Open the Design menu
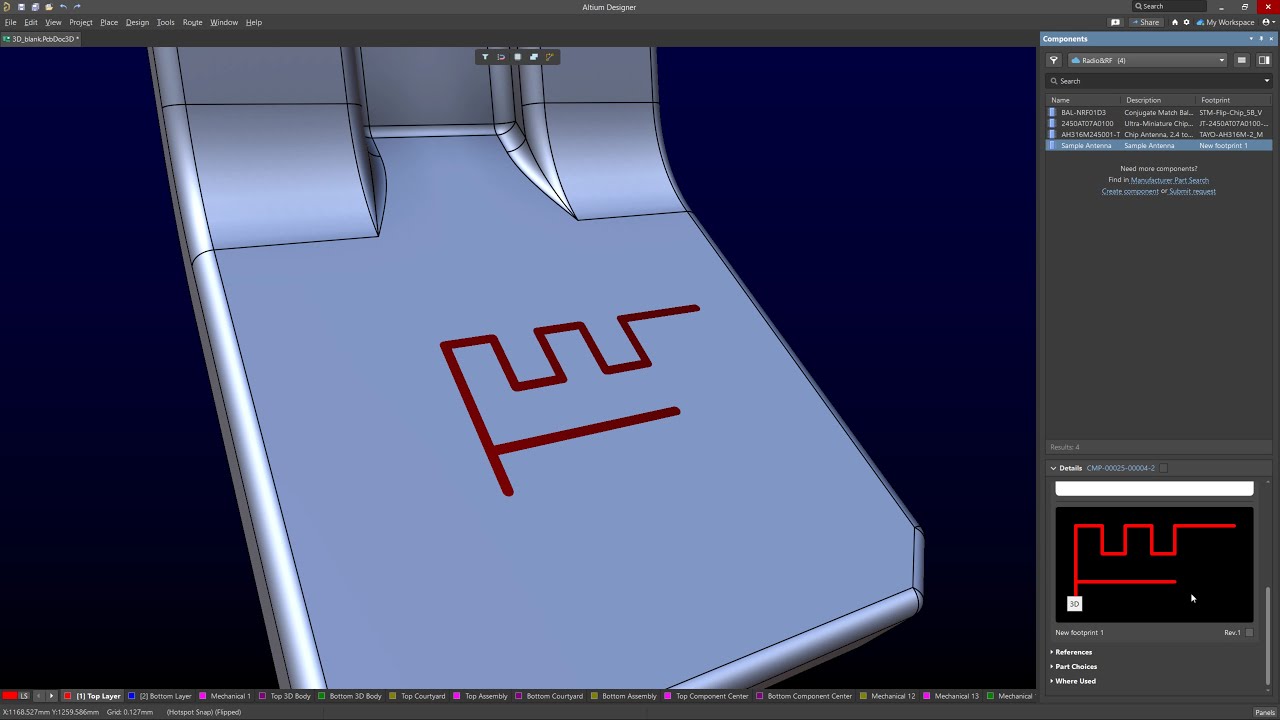The image size is (1280, 720). coord(137,22)
